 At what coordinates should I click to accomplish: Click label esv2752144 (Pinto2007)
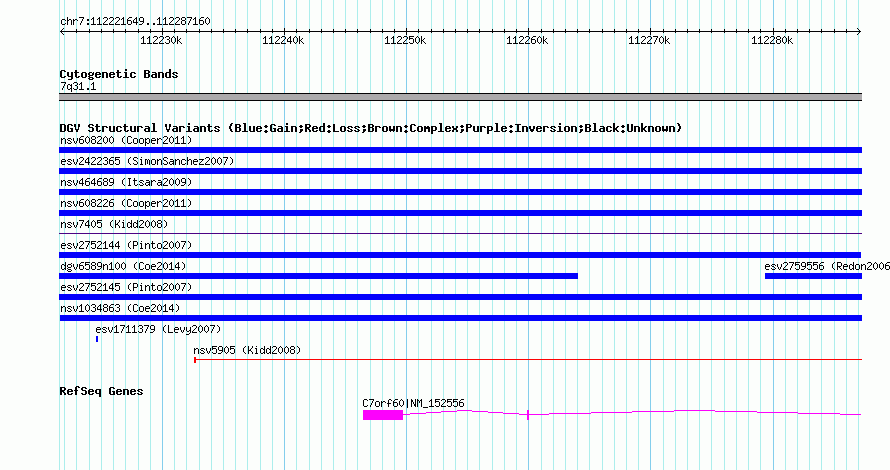click(x=126, y=245)
